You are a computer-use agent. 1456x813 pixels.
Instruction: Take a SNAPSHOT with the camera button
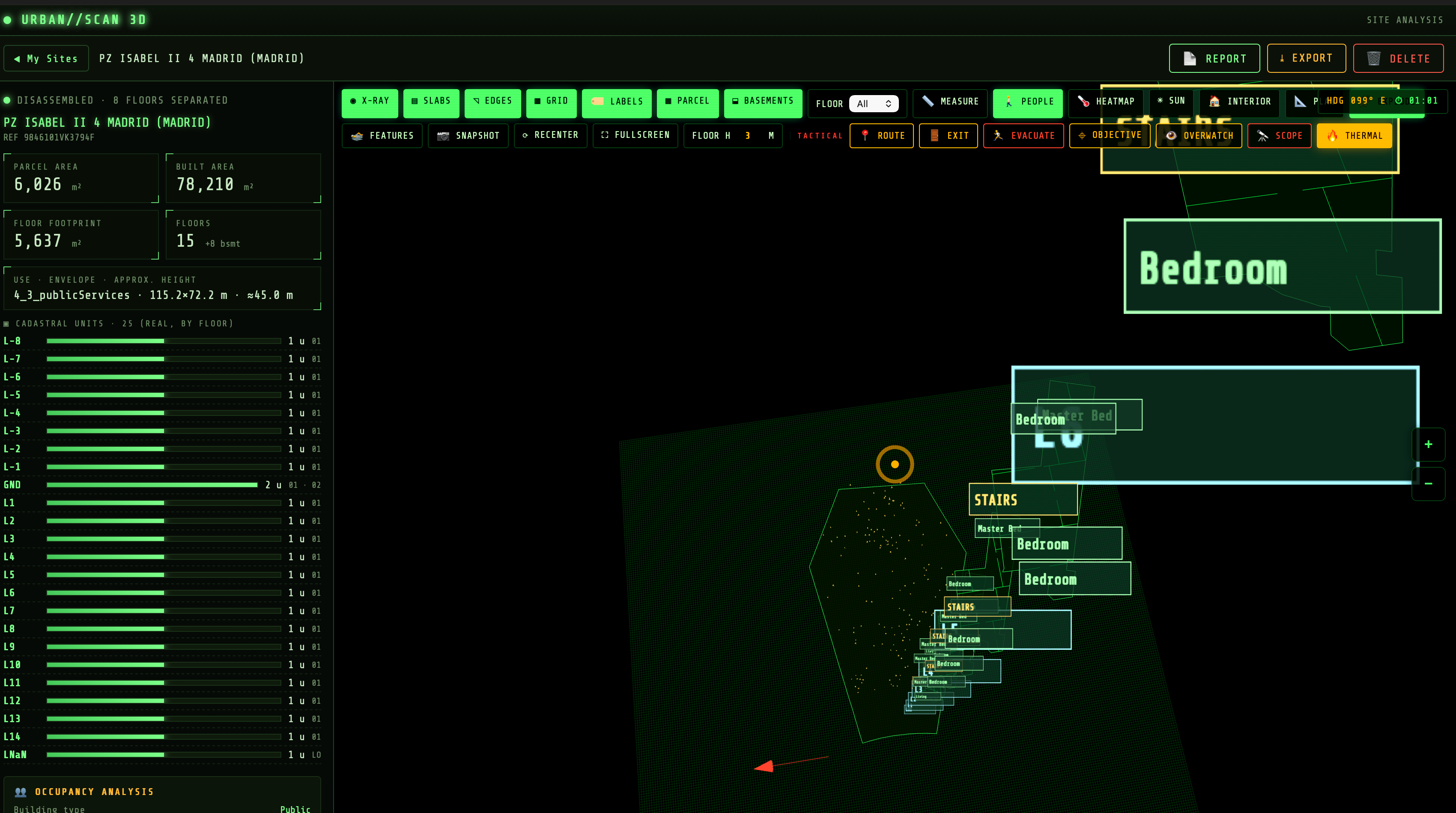tap(468, 136)
